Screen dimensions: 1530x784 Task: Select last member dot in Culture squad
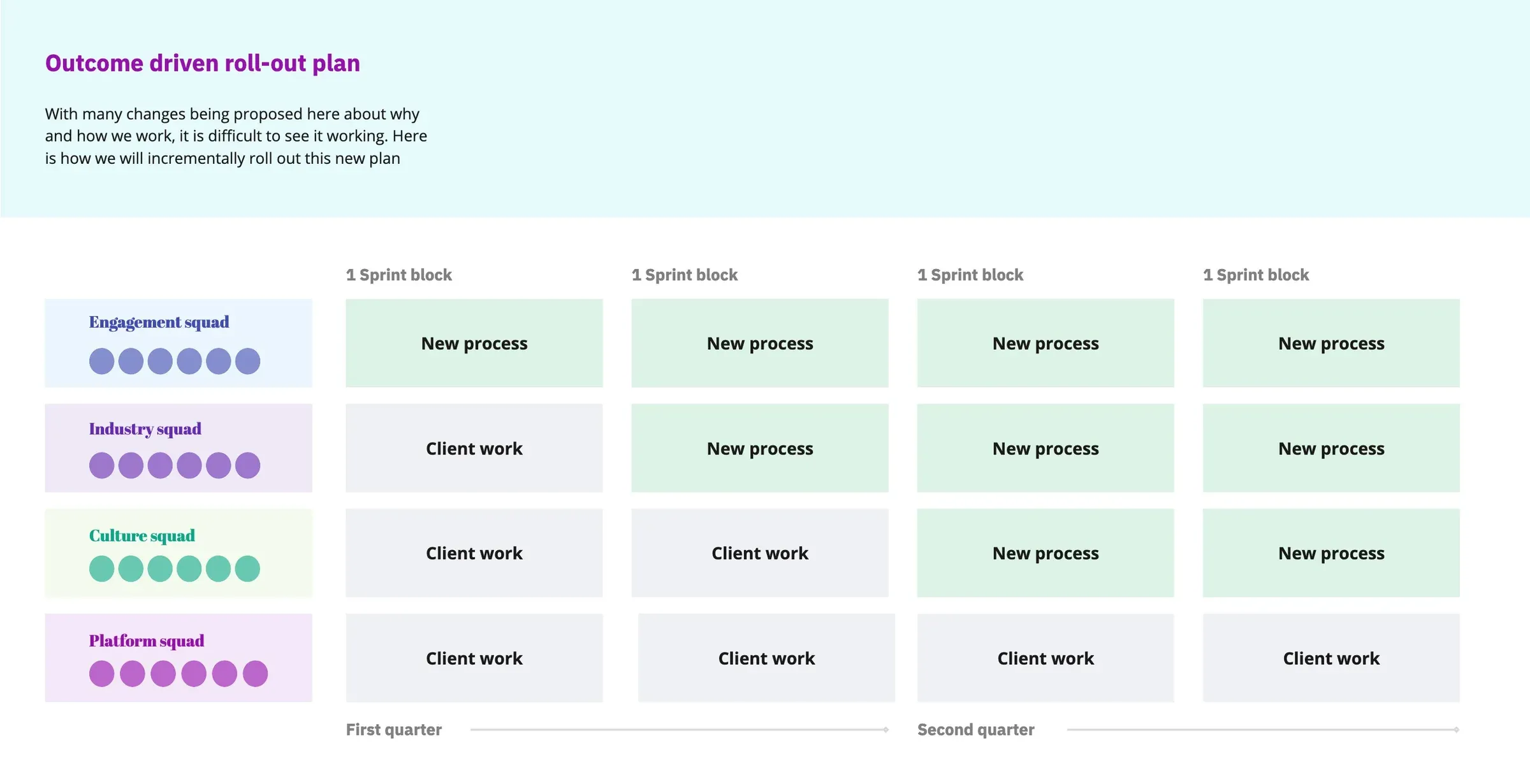(247, 569)
